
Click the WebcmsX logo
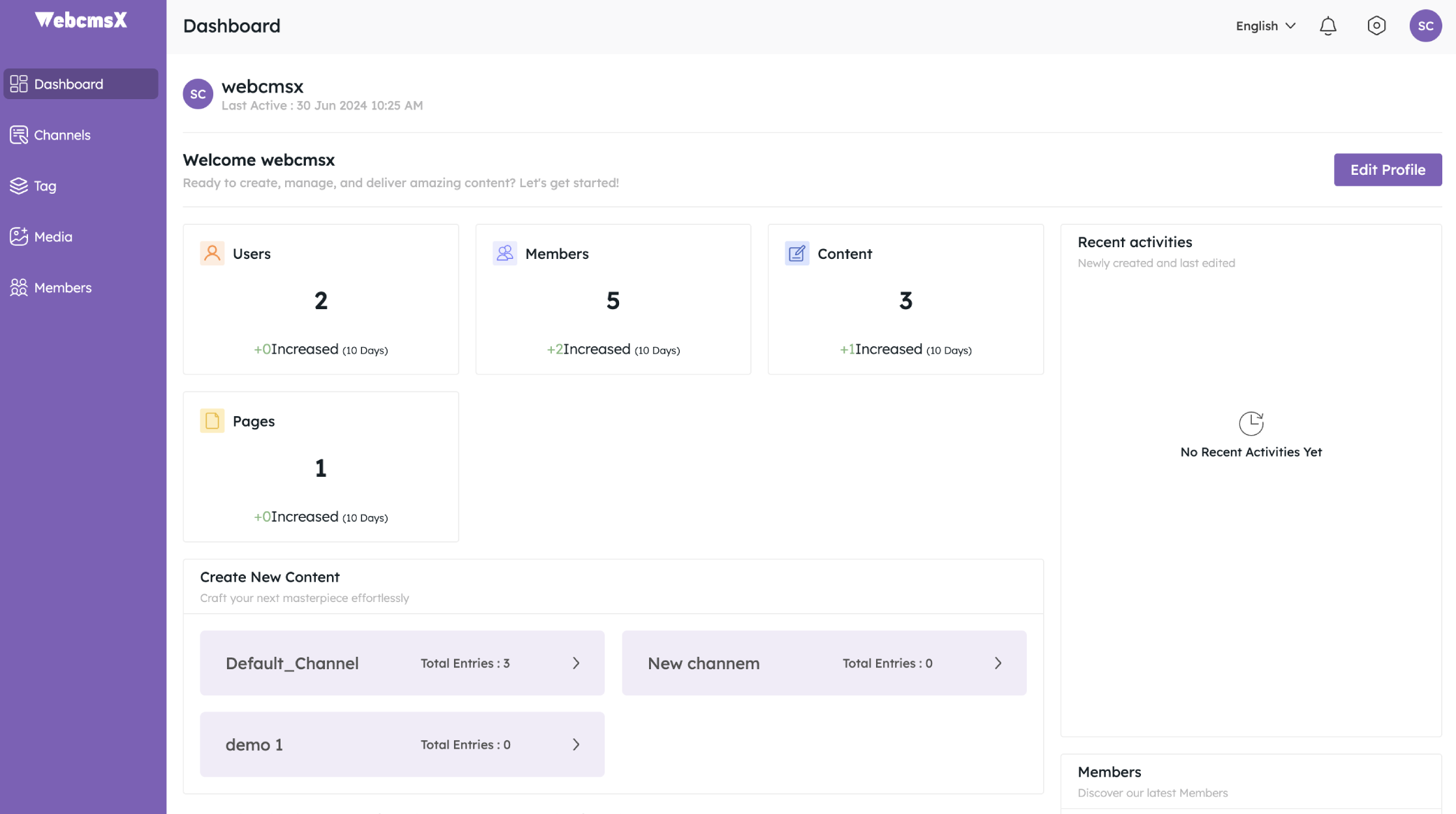click(x=81, y=20)
